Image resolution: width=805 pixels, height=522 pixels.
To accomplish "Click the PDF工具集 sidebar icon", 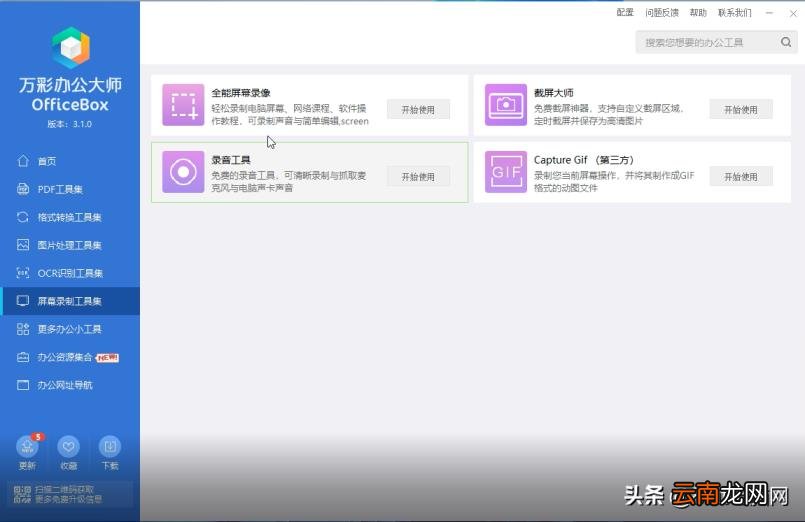I will 23,189.
